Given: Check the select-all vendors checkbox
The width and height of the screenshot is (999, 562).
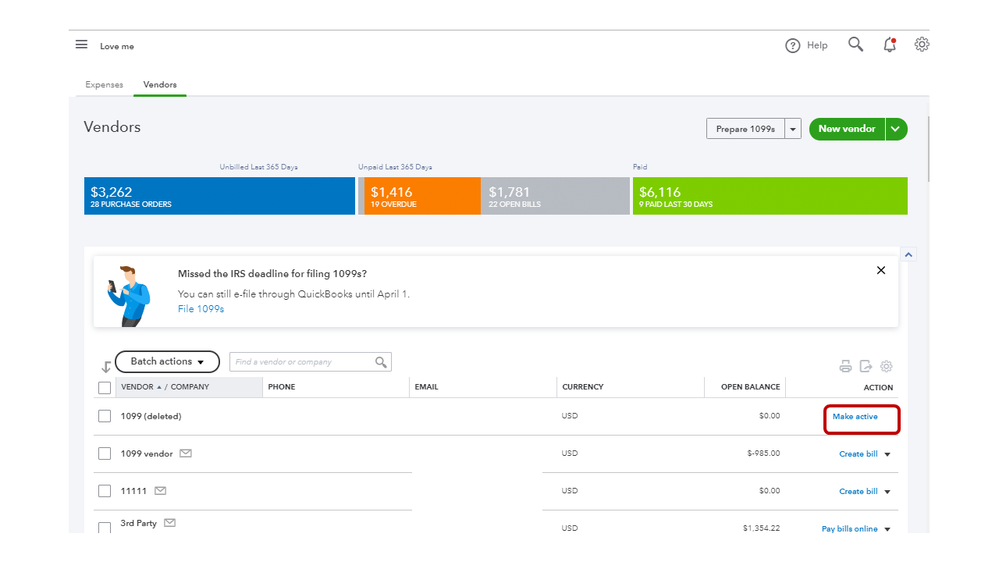Looking at the screenshot, I should coord(105,388).
